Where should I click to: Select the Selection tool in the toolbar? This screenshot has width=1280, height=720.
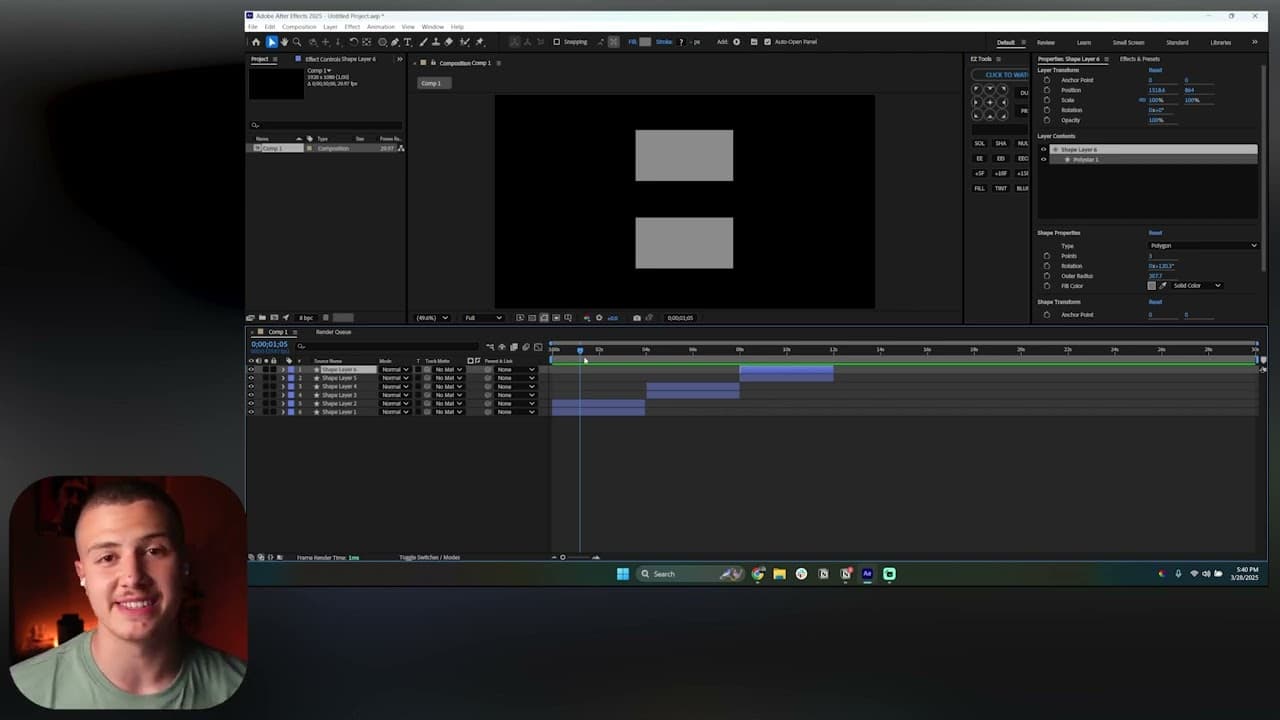coord(271,42)
